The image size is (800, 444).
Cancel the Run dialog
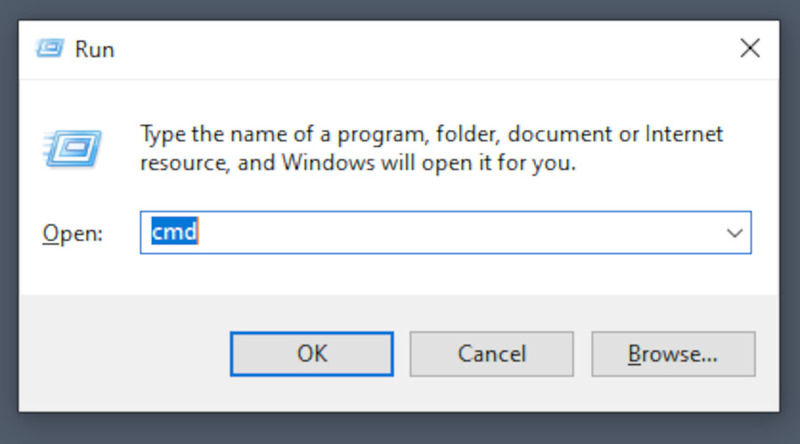point(491,353)
